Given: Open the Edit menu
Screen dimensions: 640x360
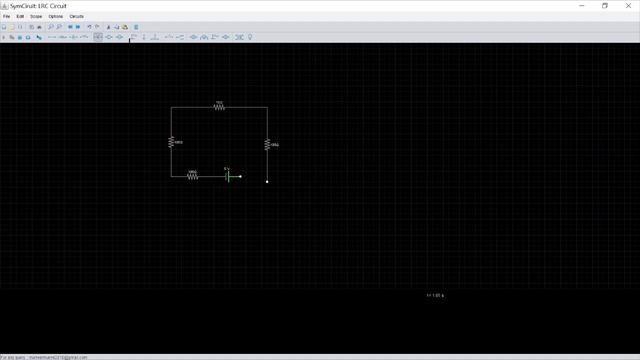Looking at the screenshot, I should pos(20,16).
